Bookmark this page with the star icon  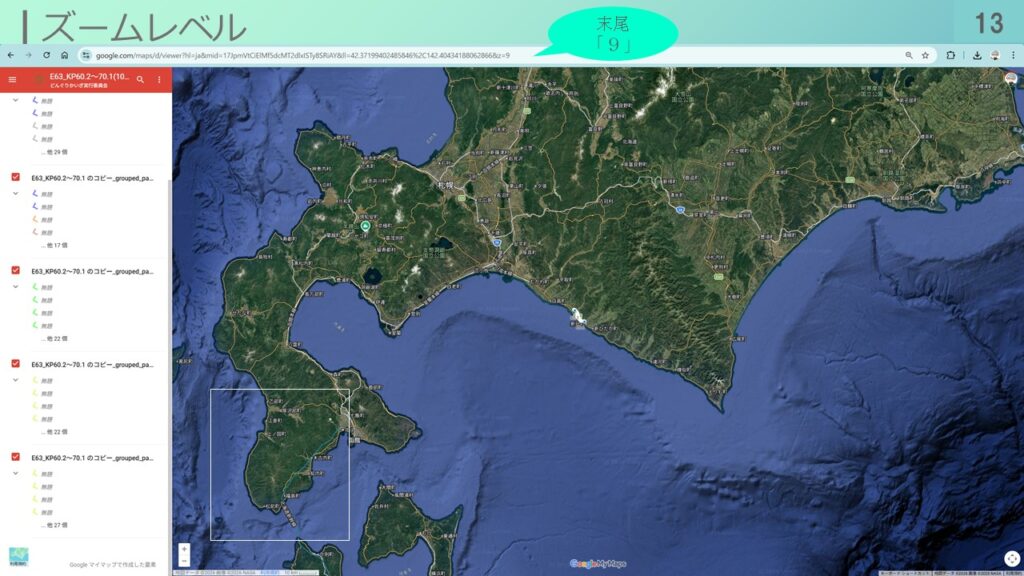(x=926, y=55)
